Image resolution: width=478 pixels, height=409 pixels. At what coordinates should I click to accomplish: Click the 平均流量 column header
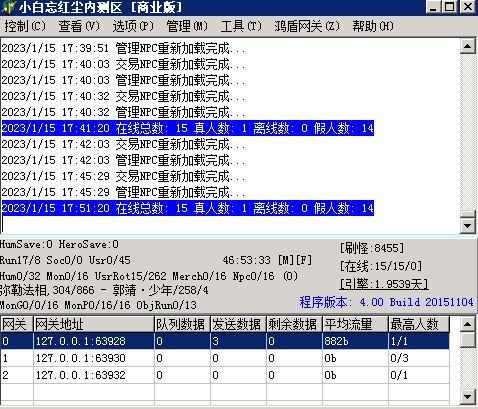pos(356,324)
